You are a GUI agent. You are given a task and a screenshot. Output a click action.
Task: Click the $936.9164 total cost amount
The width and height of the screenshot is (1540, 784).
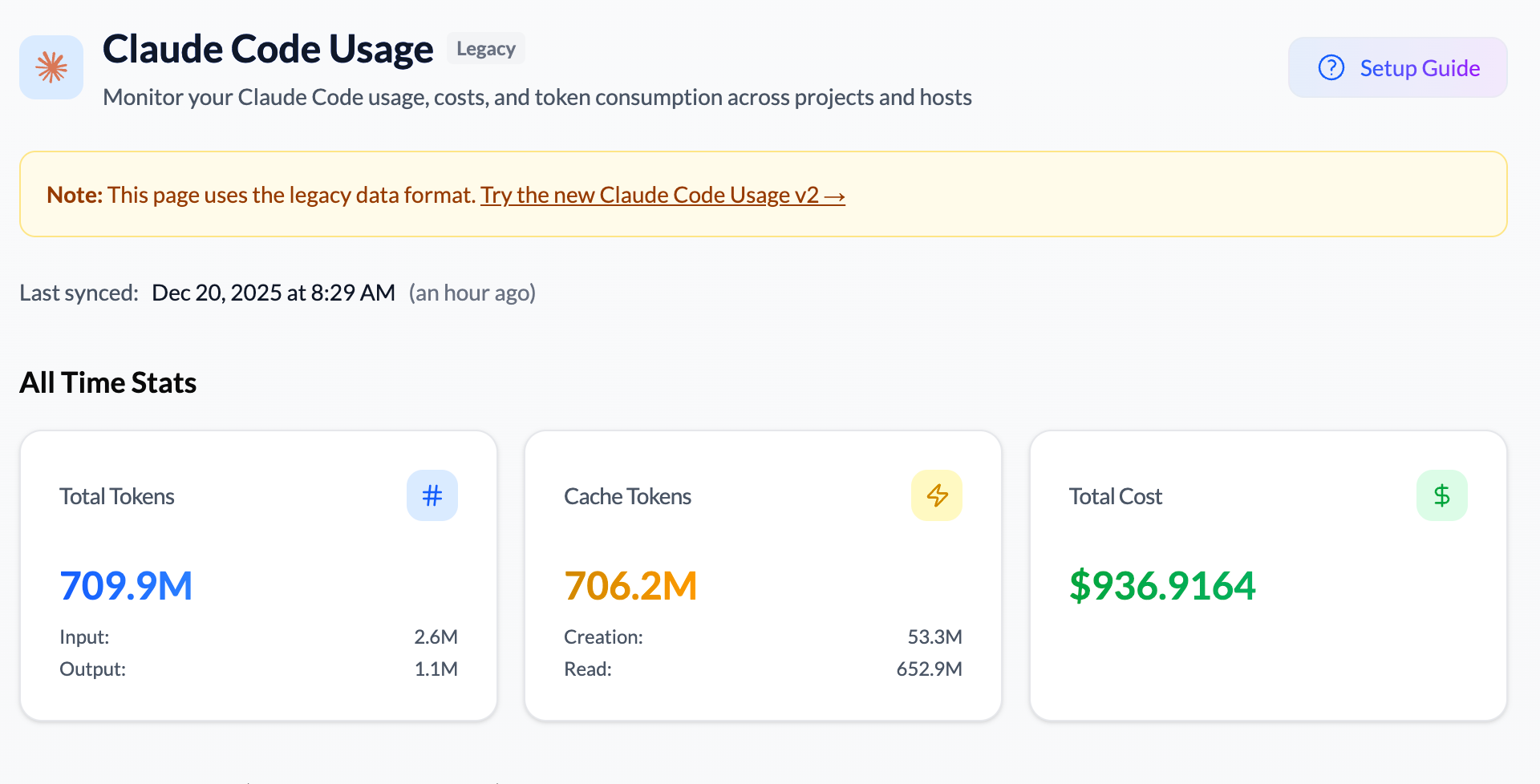[x=1161, y=585]
